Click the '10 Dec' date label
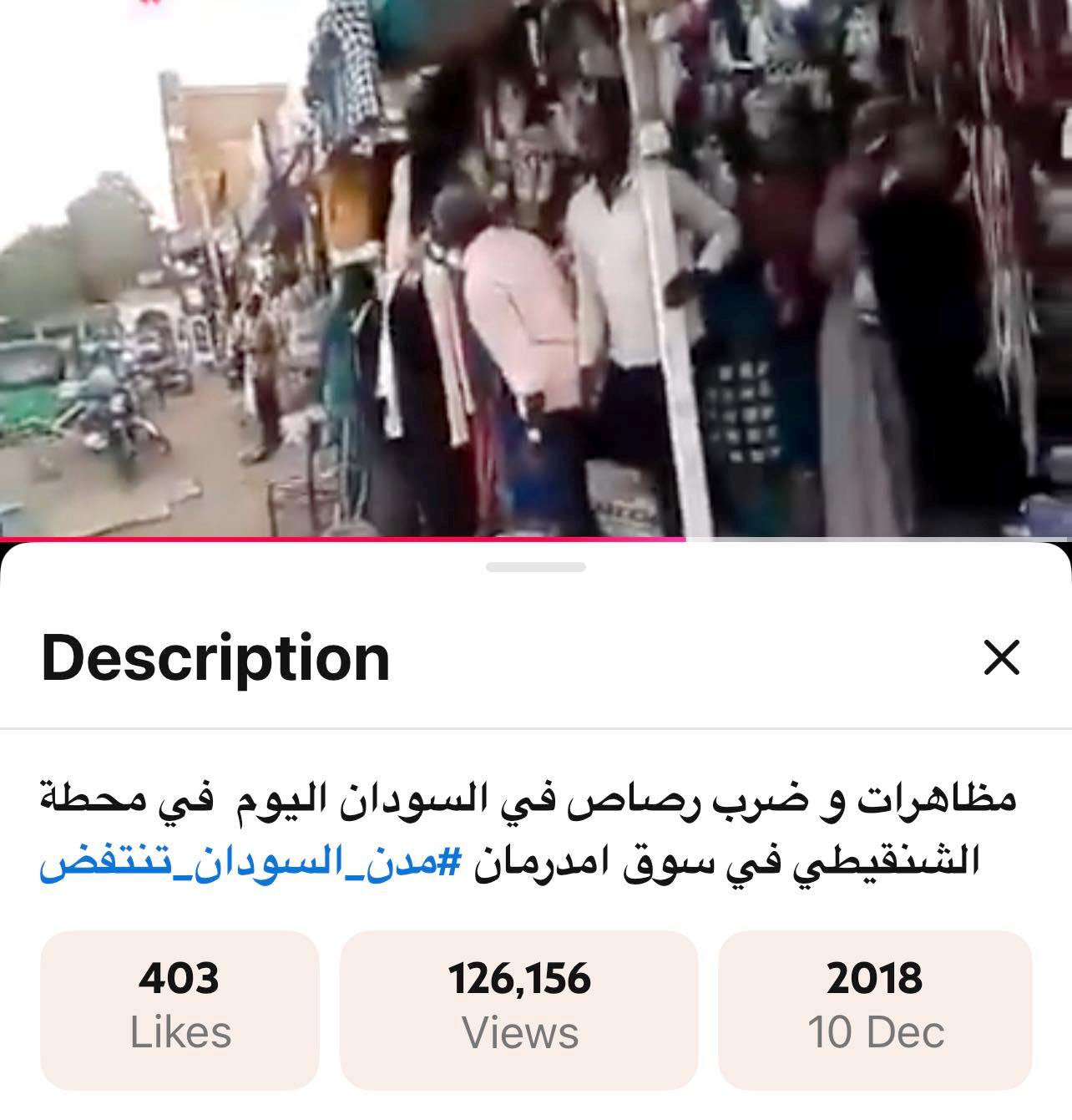This screenshot has height=1120, width=1072. coord(876,1032)
